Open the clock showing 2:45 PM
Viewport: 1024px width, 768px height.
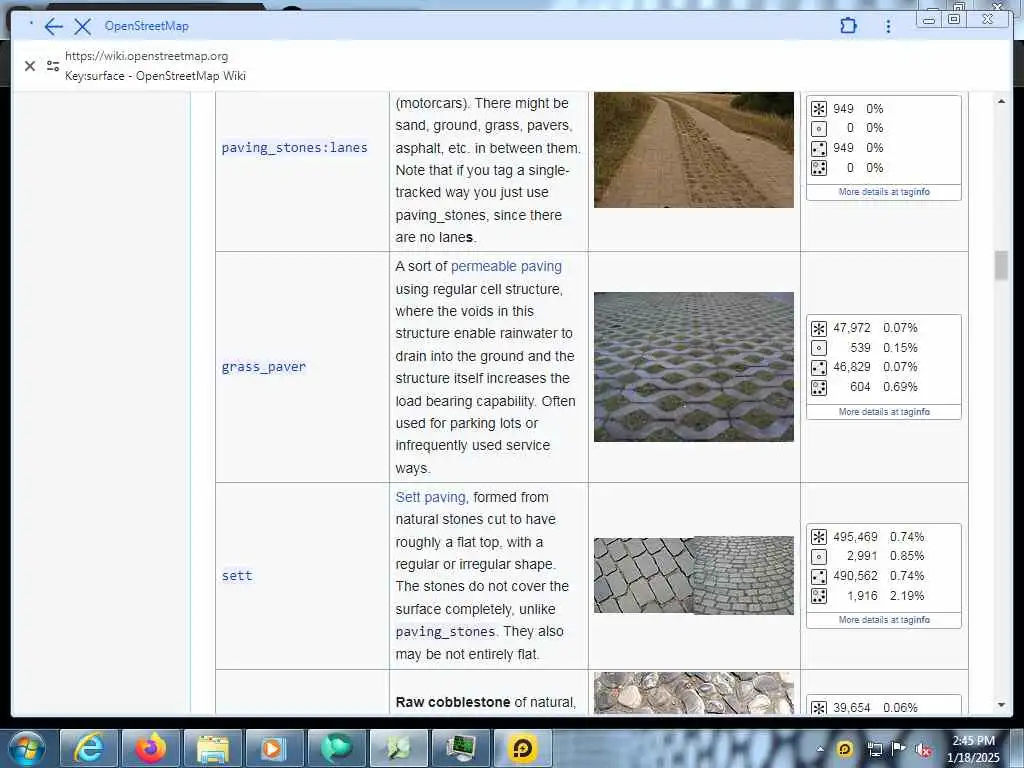[973, 748]
